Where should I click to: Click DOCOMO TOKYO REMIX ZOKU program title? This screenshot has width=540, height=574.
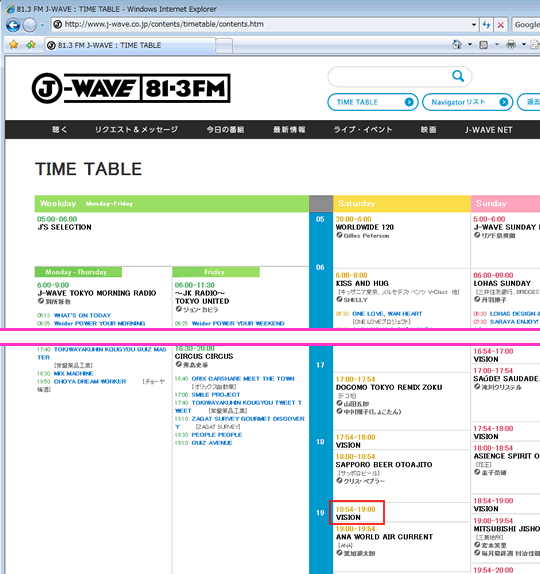389,387
